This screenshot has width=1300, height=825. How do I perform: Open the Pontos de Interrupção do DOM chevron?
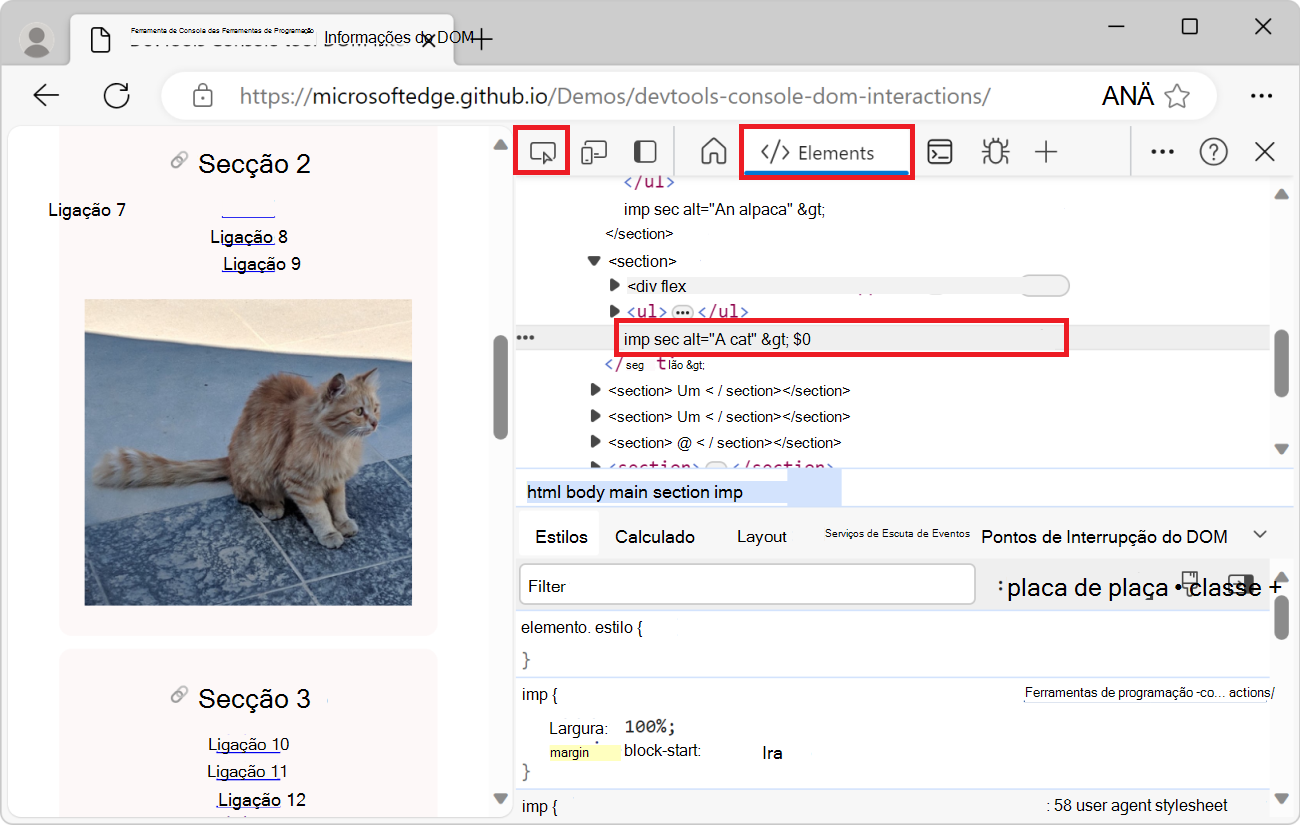tap(1260, 534)
